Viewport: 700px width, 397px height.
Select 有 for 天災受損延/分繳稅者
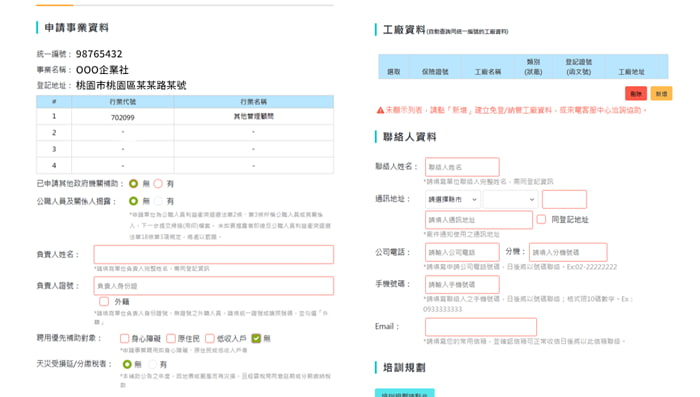pos(153,364)
